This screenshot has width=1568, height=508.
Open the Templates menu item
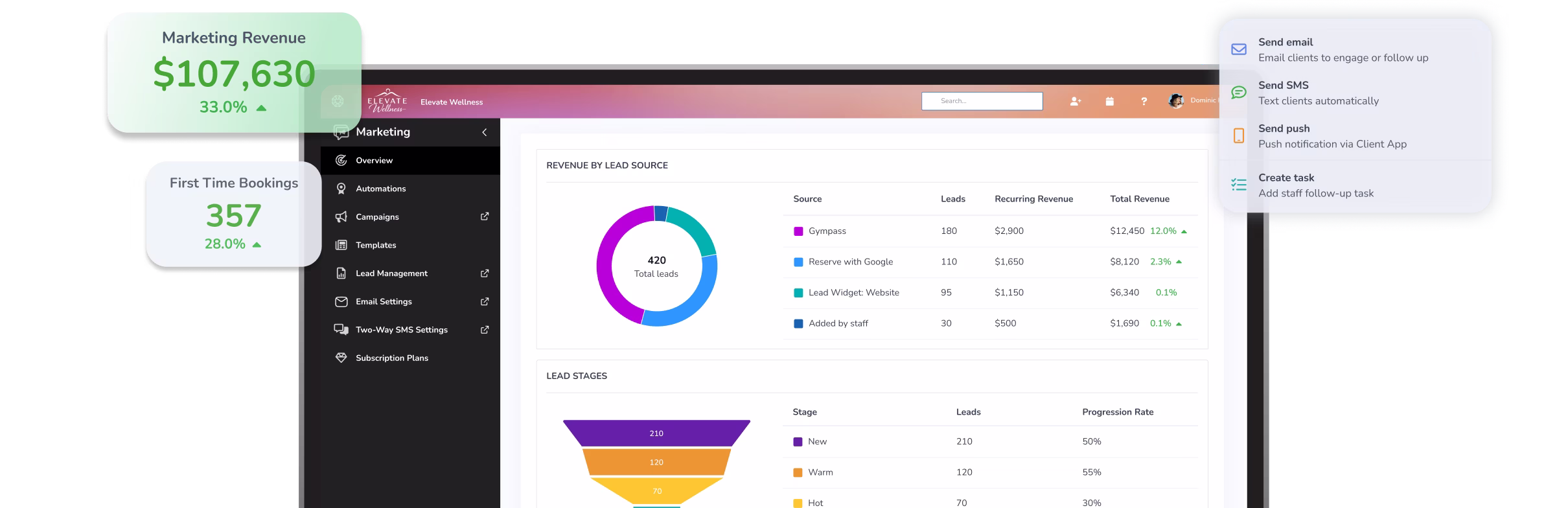click(x=410, y=245)
